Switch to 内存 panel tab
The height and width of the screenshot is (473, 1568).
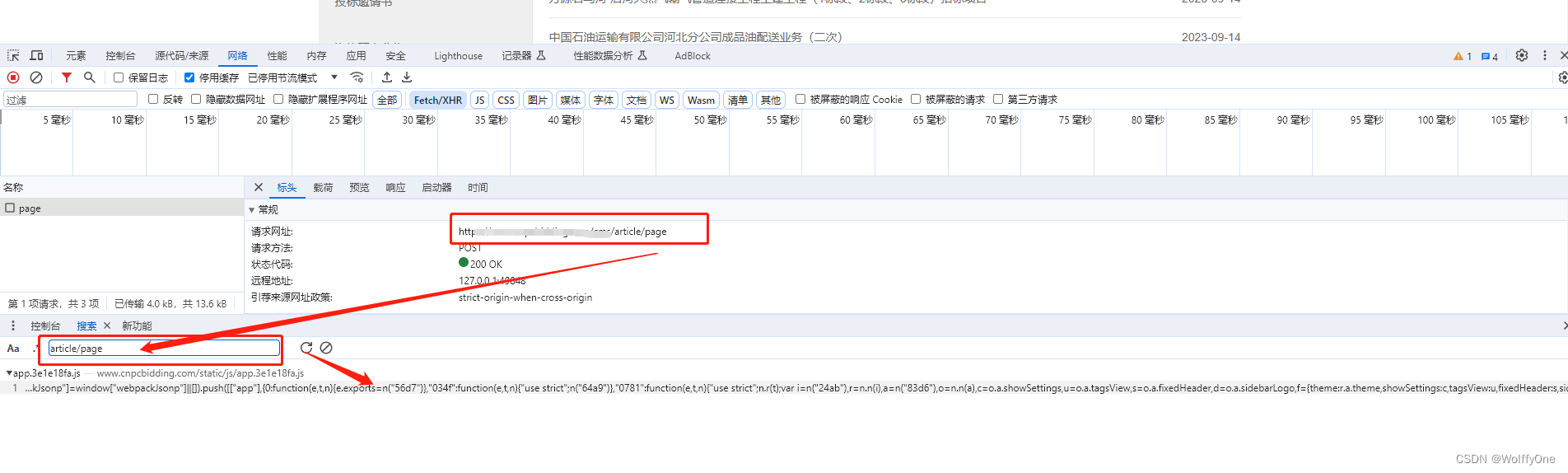click(317, 55)
